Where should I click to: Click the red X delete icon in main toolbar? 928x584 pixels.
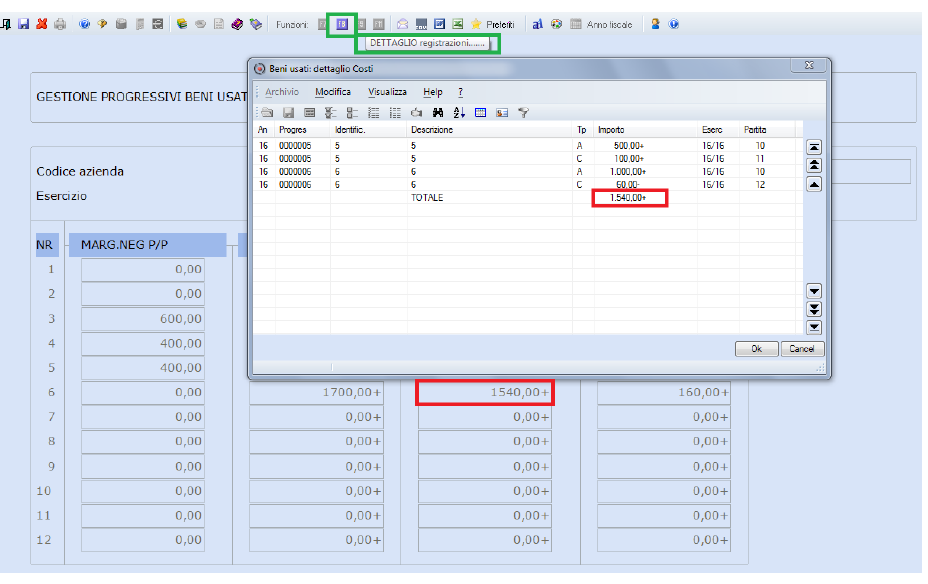[42, 24]
